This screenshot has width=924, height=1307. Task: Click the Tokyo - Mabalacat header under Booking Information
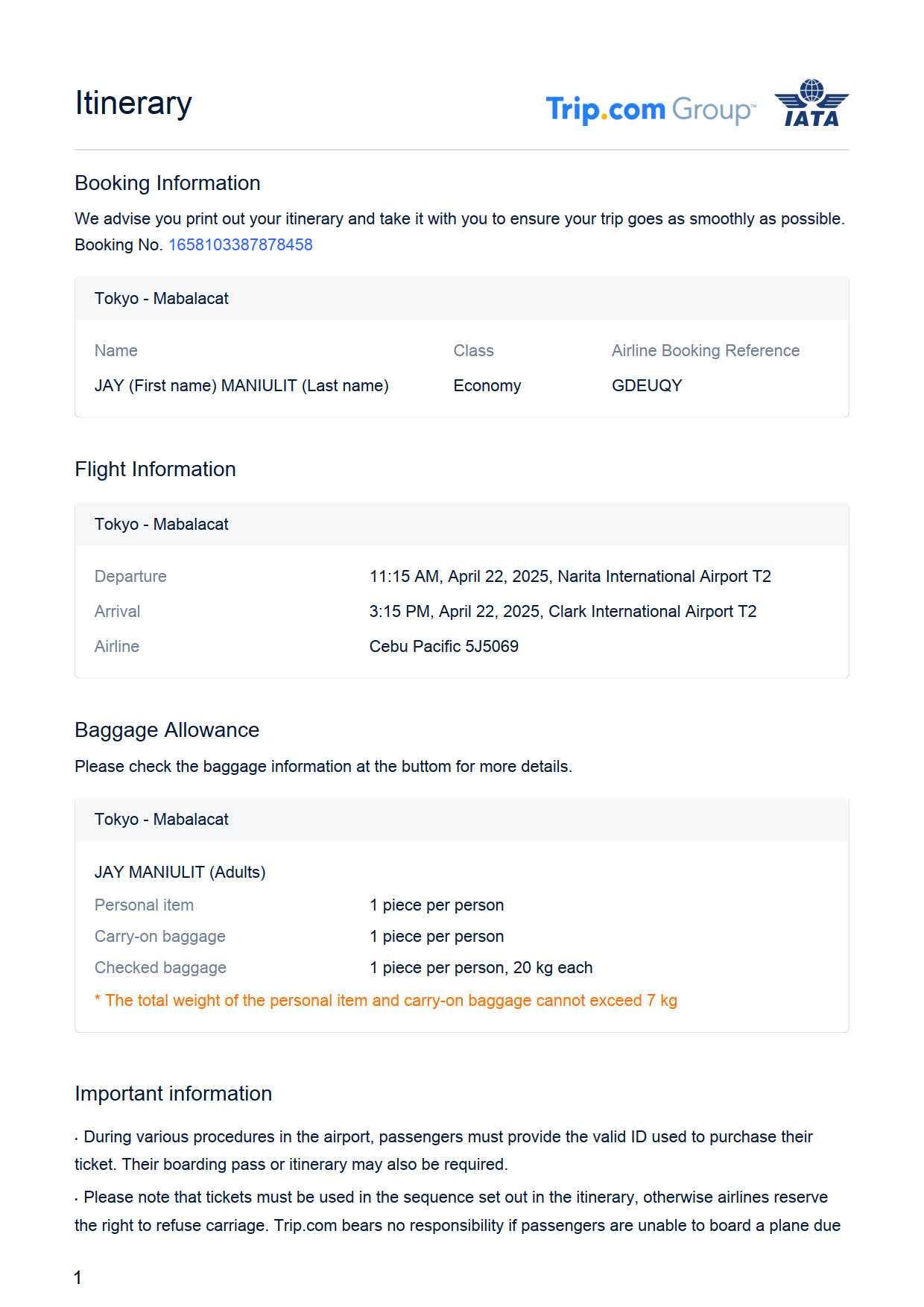(162, 298)
